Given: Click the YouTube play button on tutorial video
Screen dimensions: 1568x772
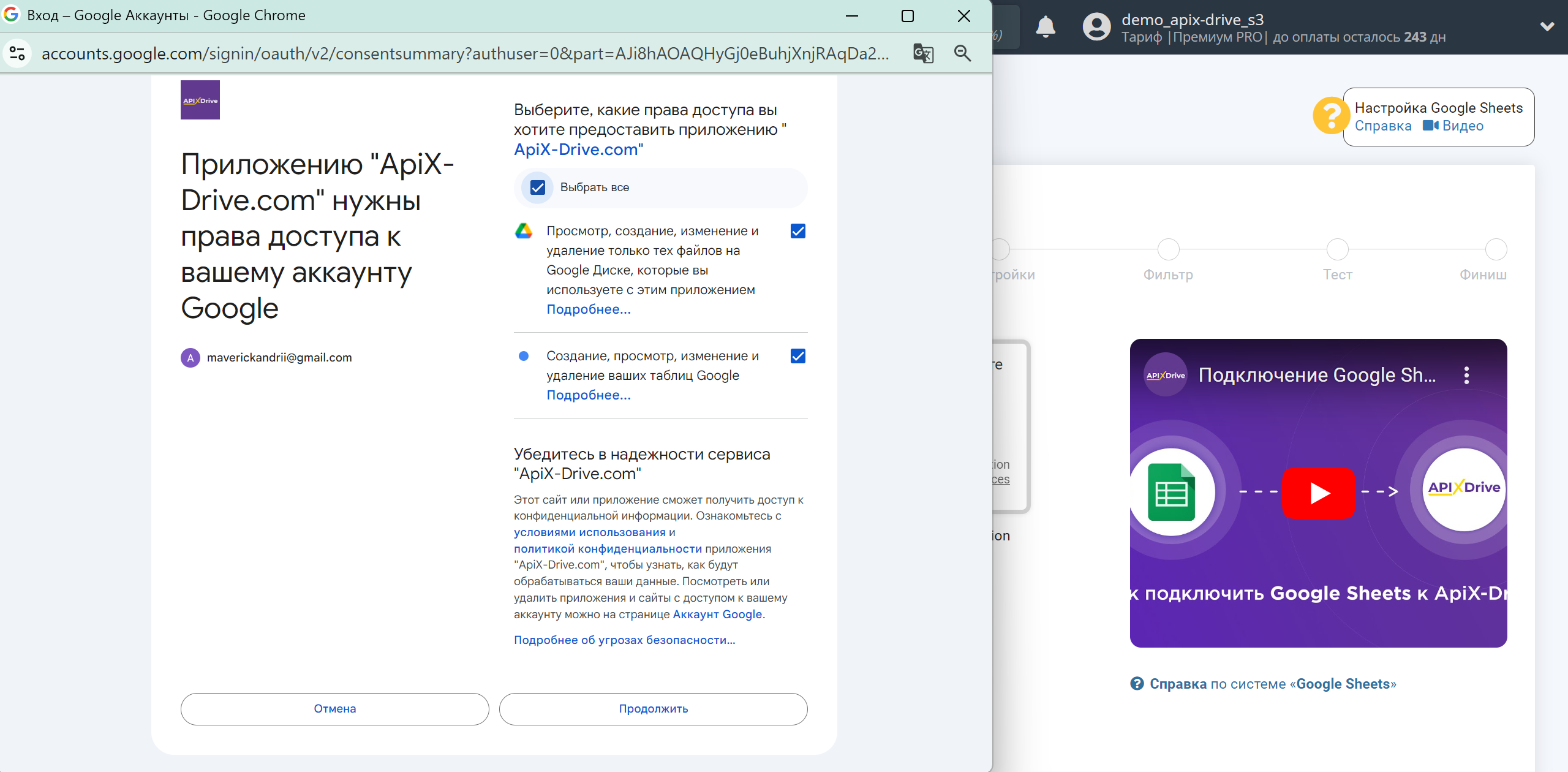Looking at the screenshot, I should 1319,492.
